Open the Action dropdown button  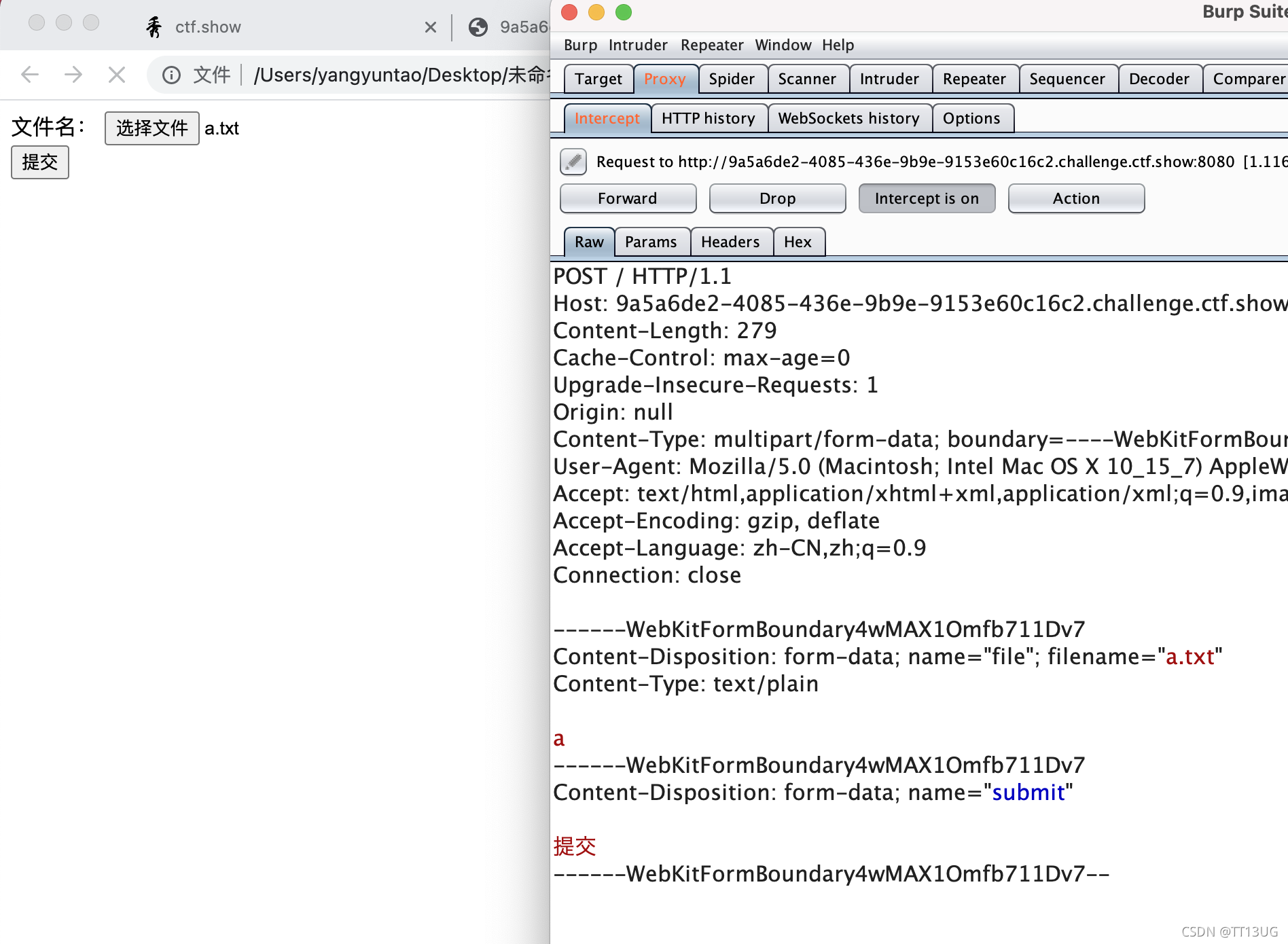[1076, 198]
